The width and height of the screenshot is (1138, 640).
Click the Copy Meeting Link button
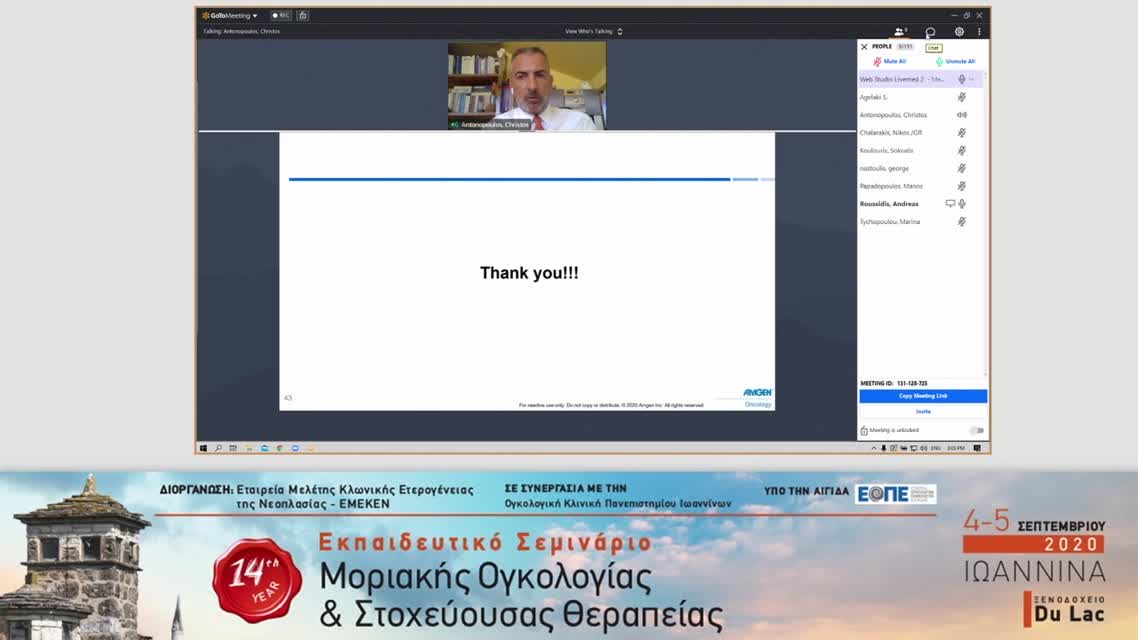[x=922, y=396]
